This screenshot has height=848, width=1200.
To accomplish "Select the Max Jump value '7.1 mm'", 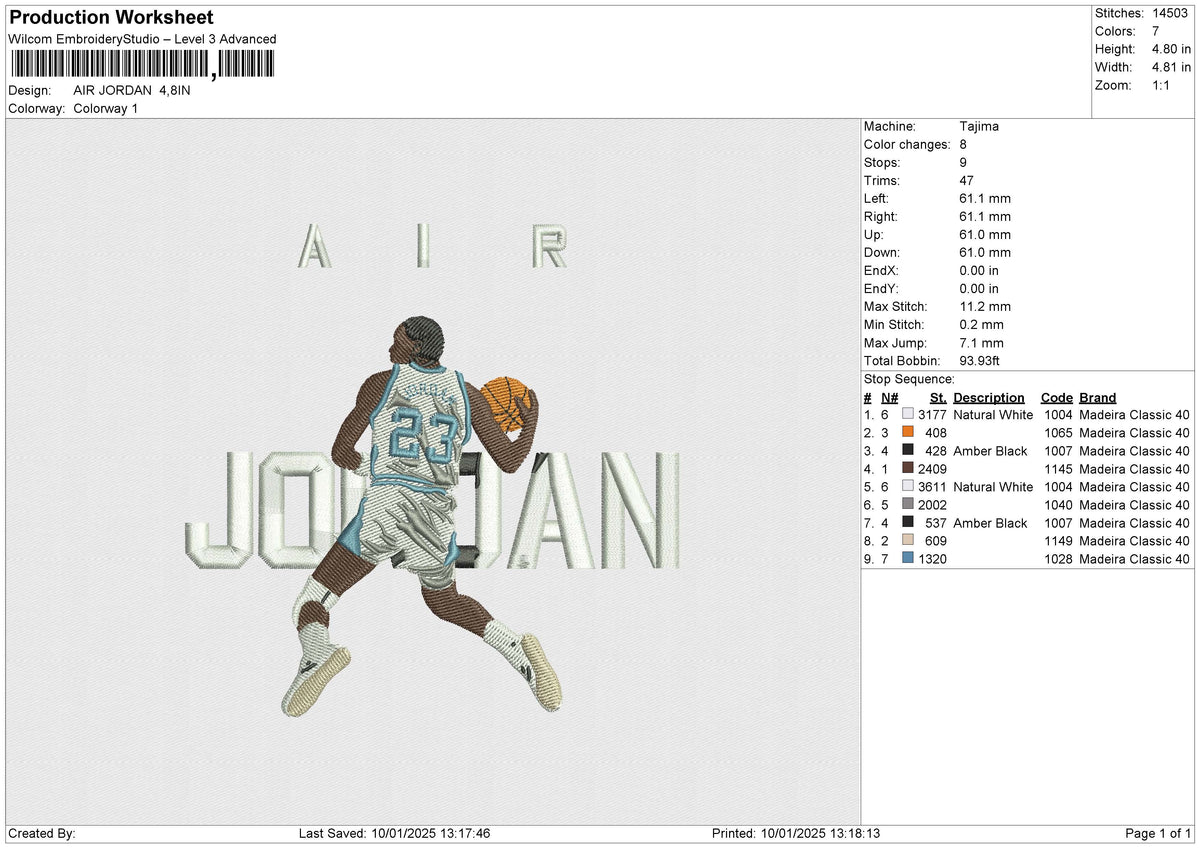I will coord(981,342).
